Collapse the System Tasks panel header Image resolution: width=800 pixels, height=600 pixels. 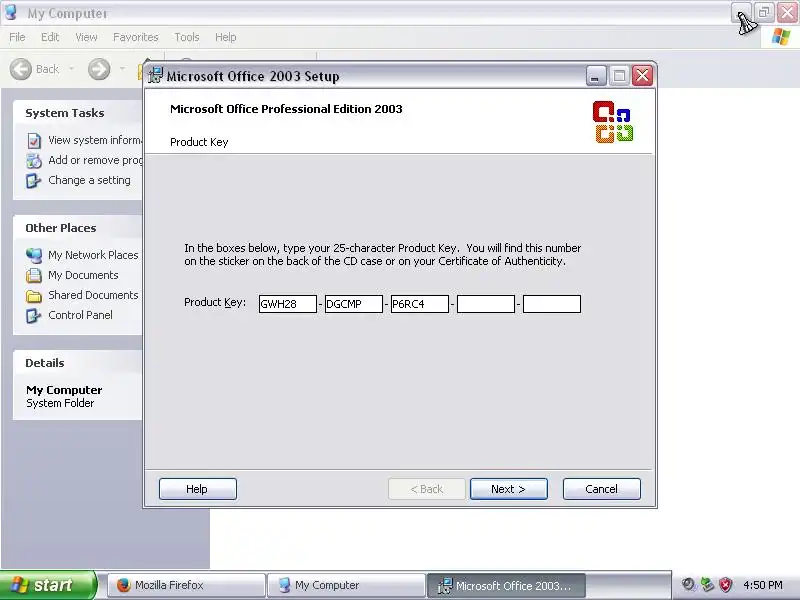[78, 113]
